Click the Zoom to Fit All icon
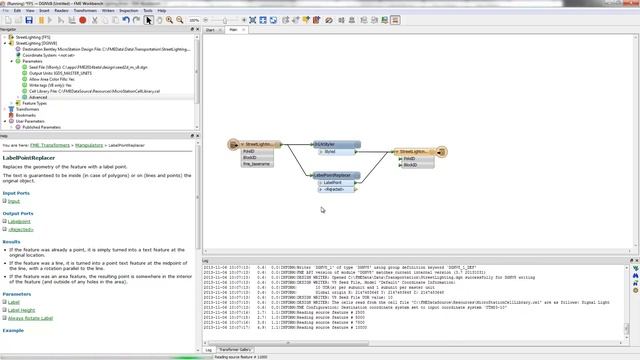 pyautogui.click(x=253, y=20)
